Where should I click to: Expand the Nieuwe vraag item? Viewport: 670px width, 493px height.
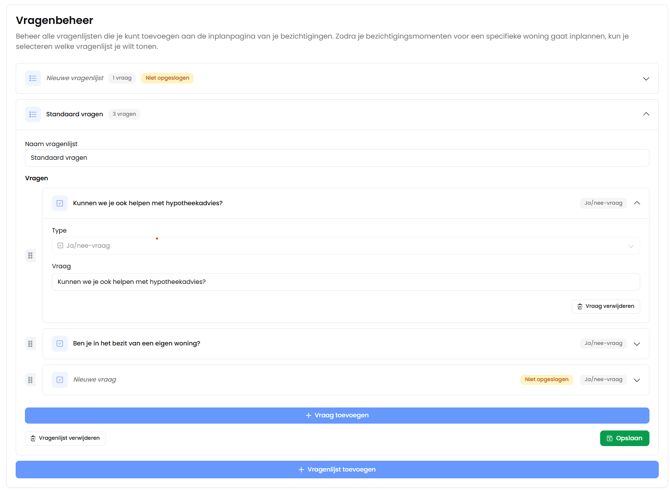[637, 380]
